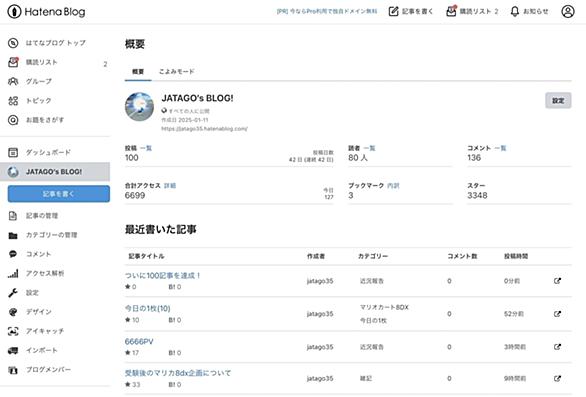Click the 購読リスト sidebar envelope icon
This screenshot has width=586, height=397.
click(x=13, y=62)
